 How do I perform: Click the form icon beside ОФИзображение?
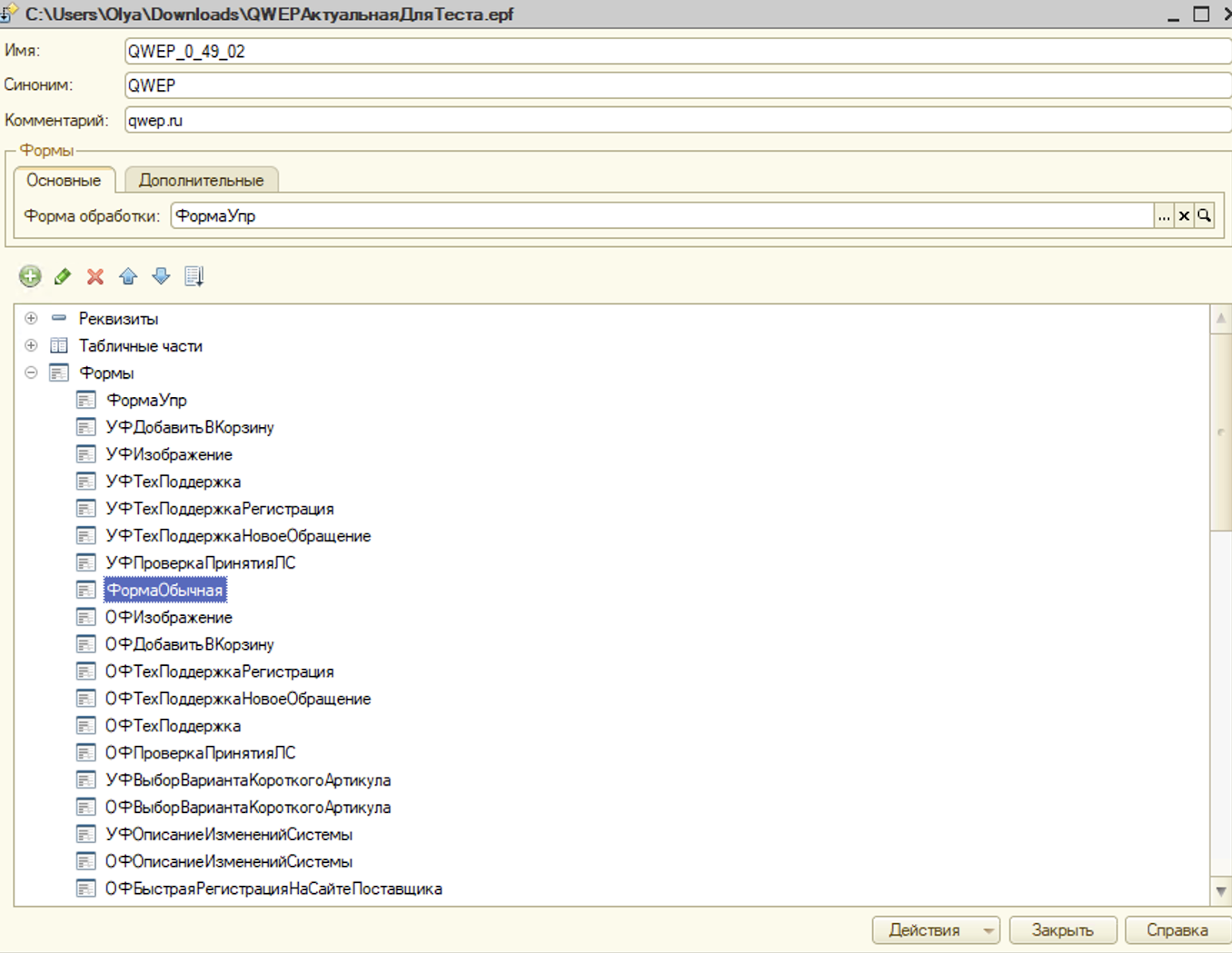click(86, 617)
